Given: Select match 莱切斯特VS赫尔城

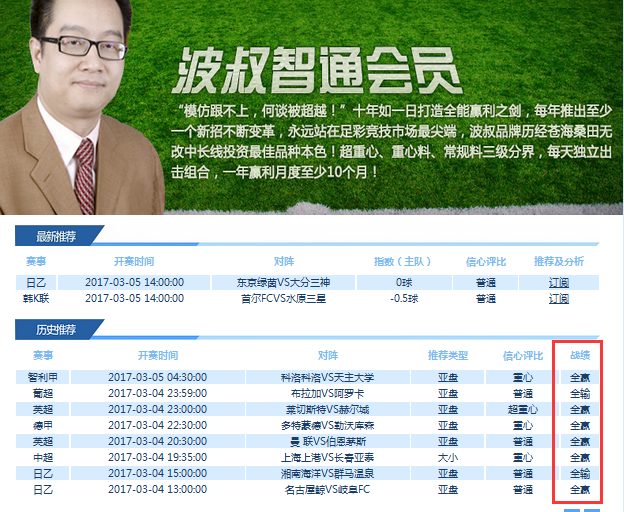Looking at the screenshot, I should (328, 409).
